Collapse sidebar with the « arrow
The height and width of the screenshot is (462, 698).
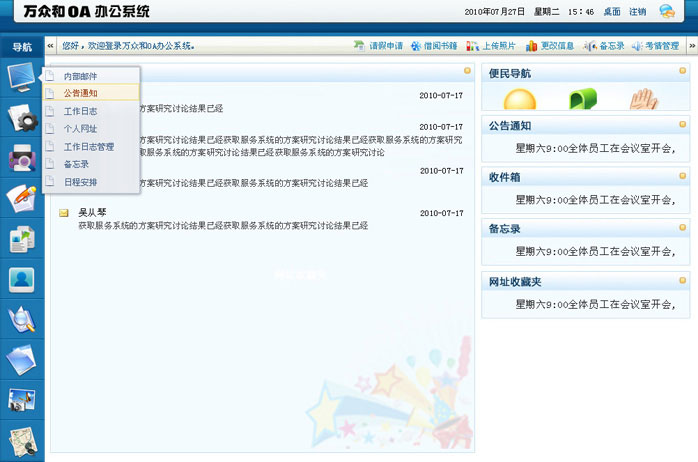pyautogui.click(x=51, y=46)
